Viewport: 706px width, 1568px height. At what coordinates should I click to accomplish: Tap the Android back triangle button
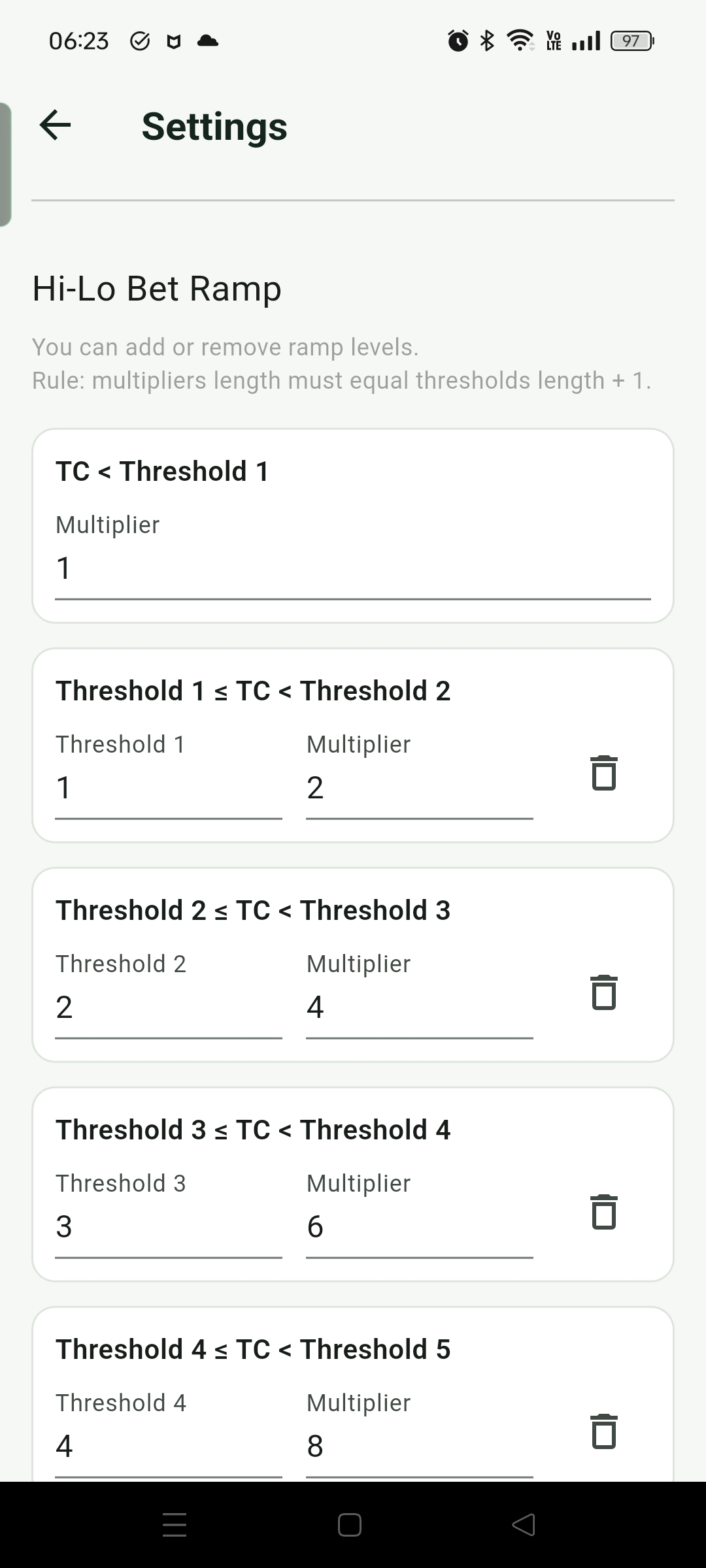524,1525
